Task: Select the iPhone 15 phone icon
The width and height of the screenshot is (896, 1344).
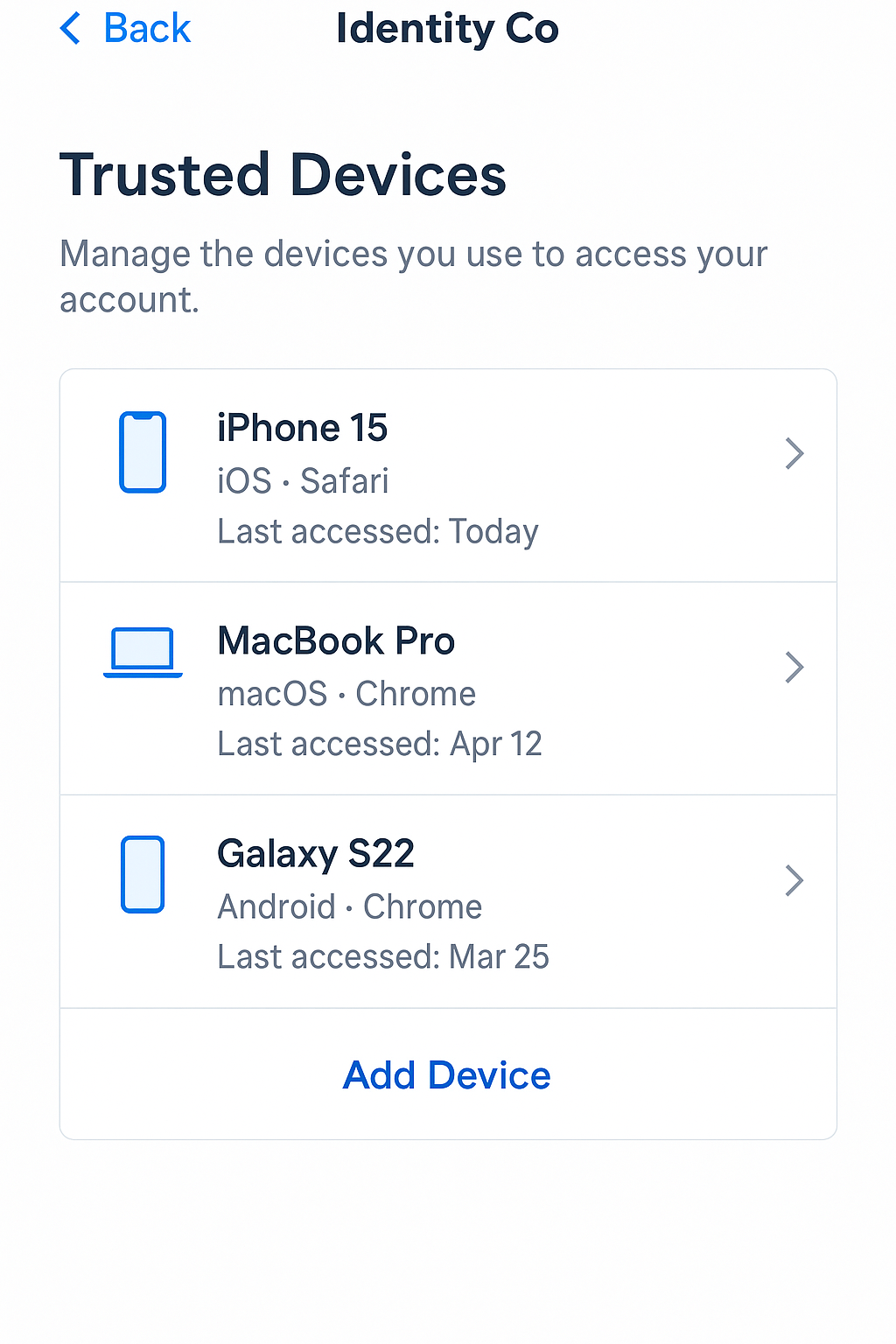Action: 143,451
